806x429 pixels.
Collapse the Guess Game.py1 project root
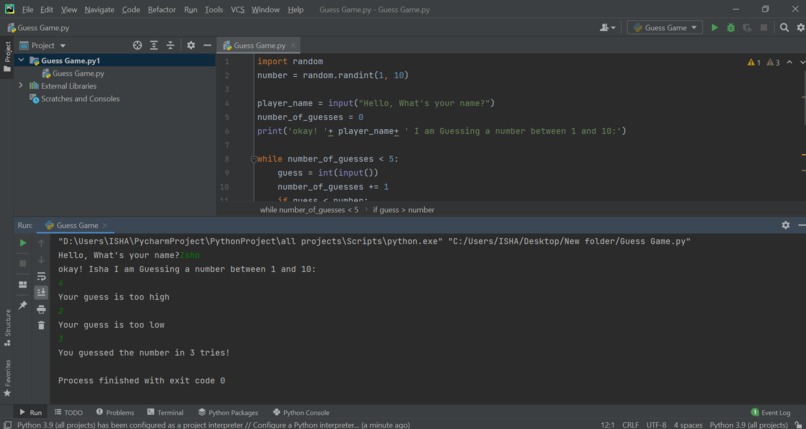[x=21, y=60]
